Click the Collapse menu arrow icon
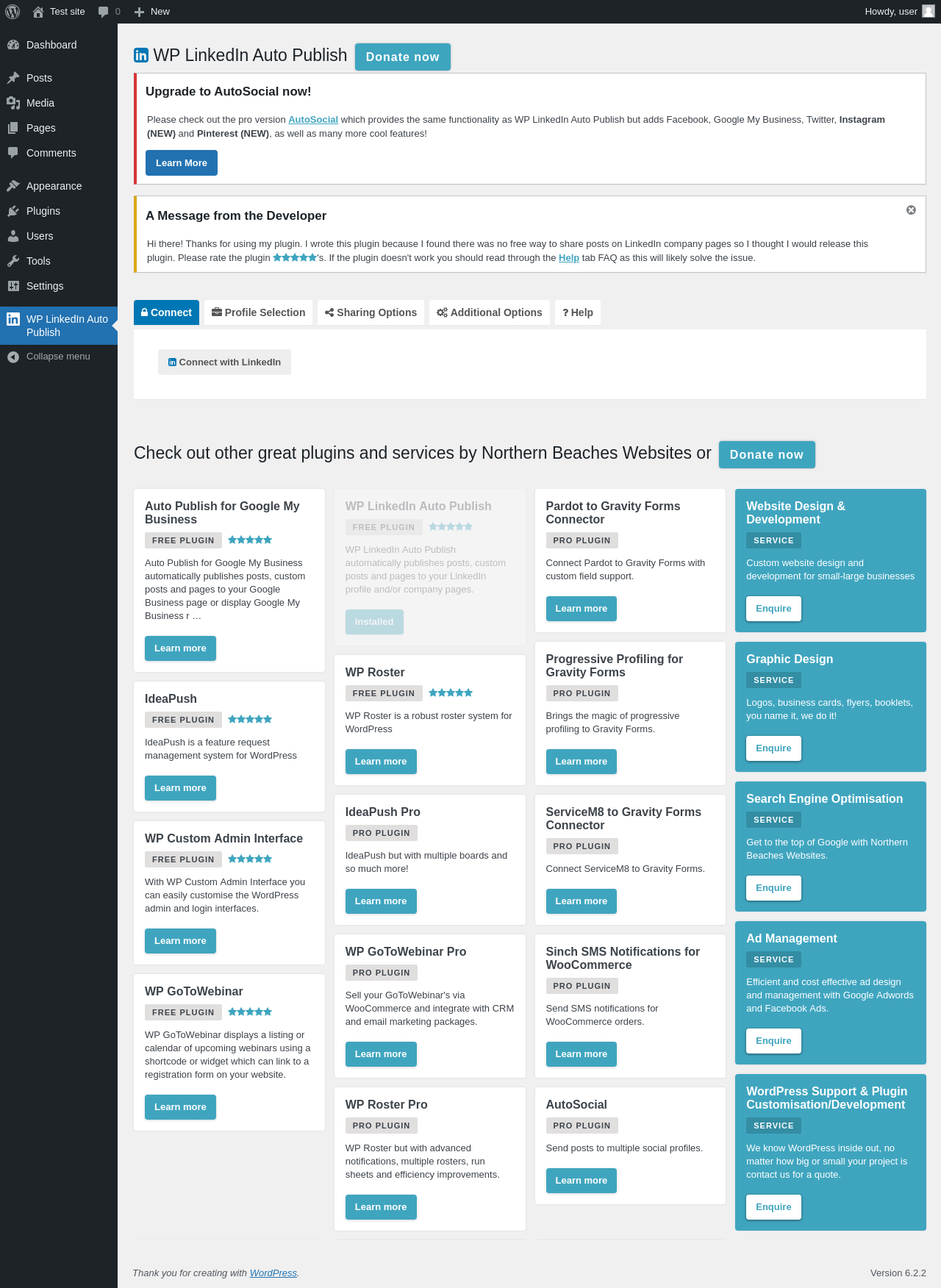Image resolution: width=941 pixels, height=1288 pixels. pos(13,357)
